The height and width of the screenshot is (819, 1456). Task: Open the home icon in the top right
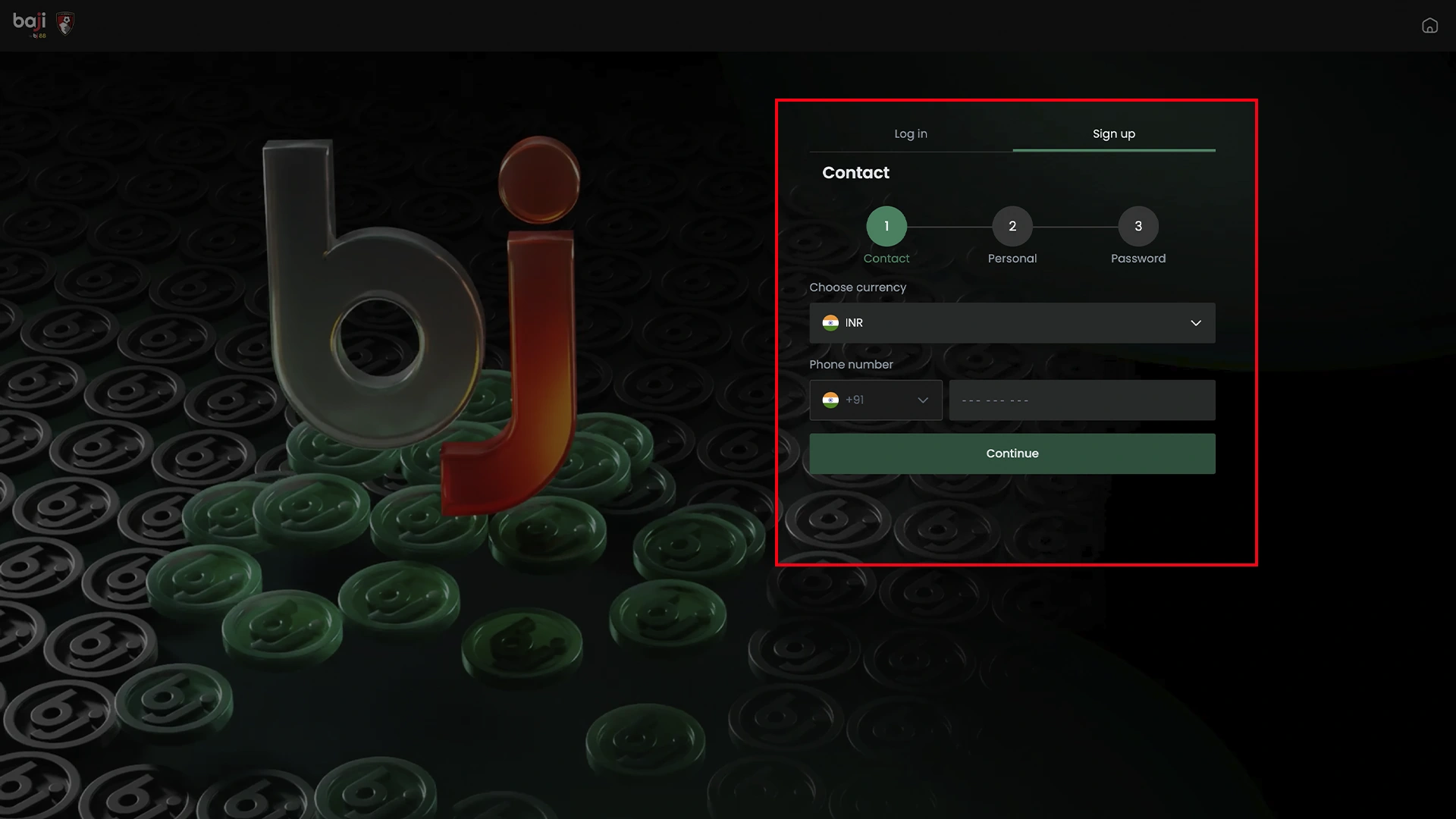tap(1429, 26)
